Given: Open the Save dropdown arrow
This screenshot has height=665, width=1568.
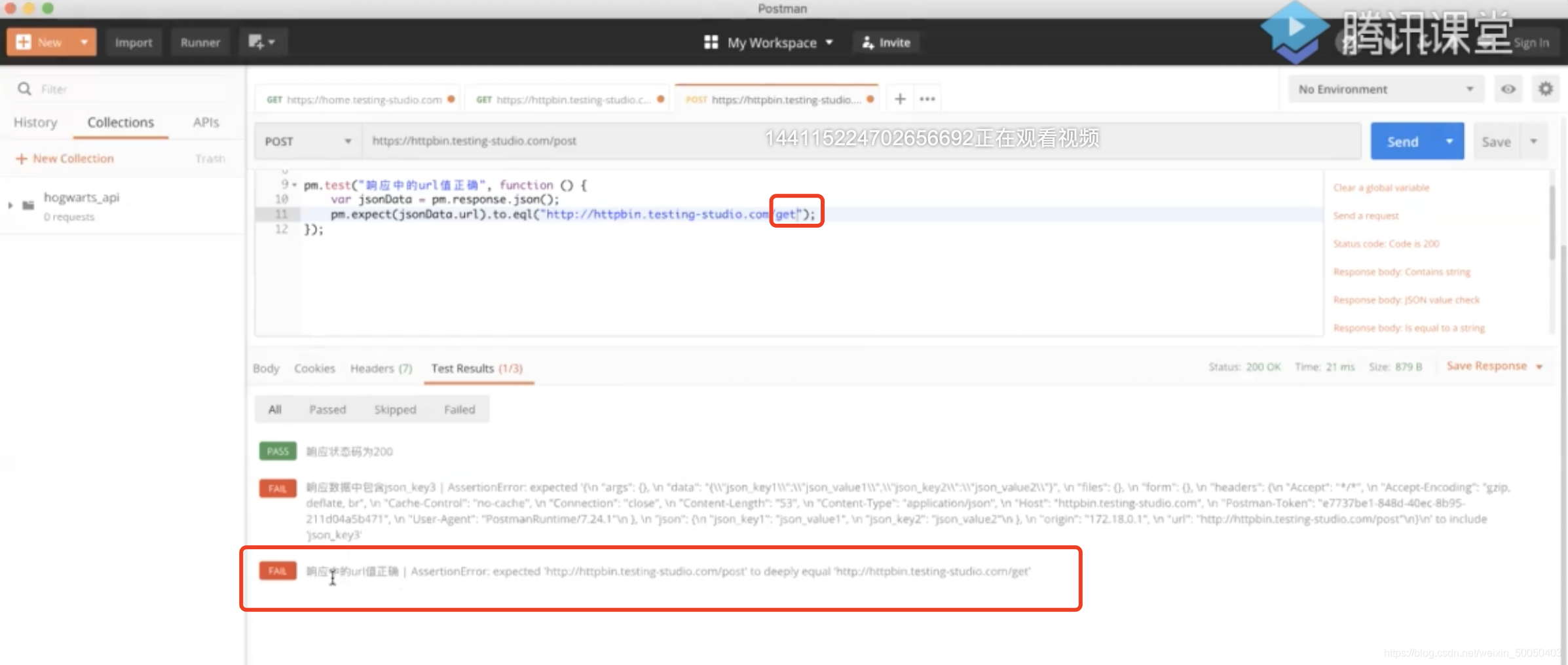Looking at the screenshot, I should 1533,141.
